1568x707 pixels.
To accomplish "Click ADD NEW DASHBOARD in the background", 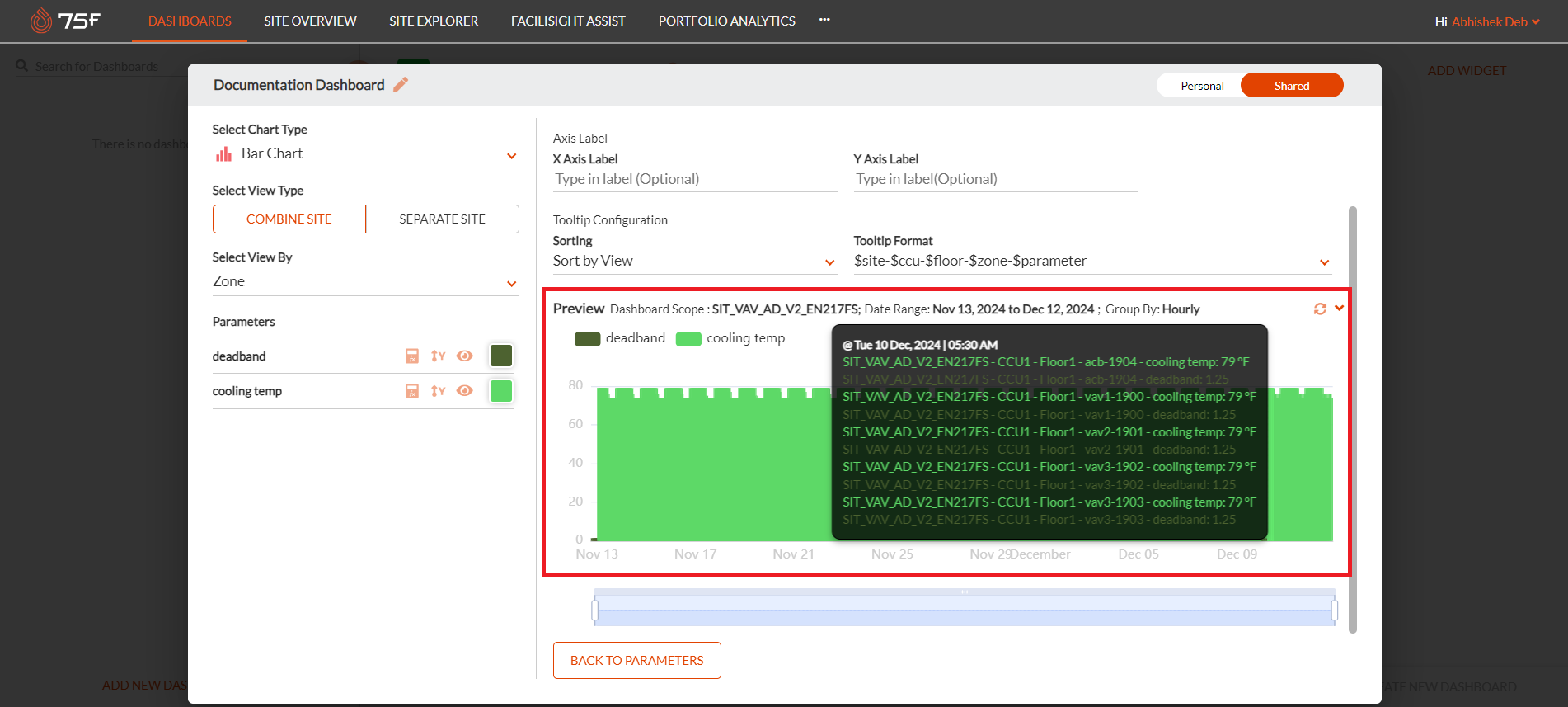I will tap(145, 685).
